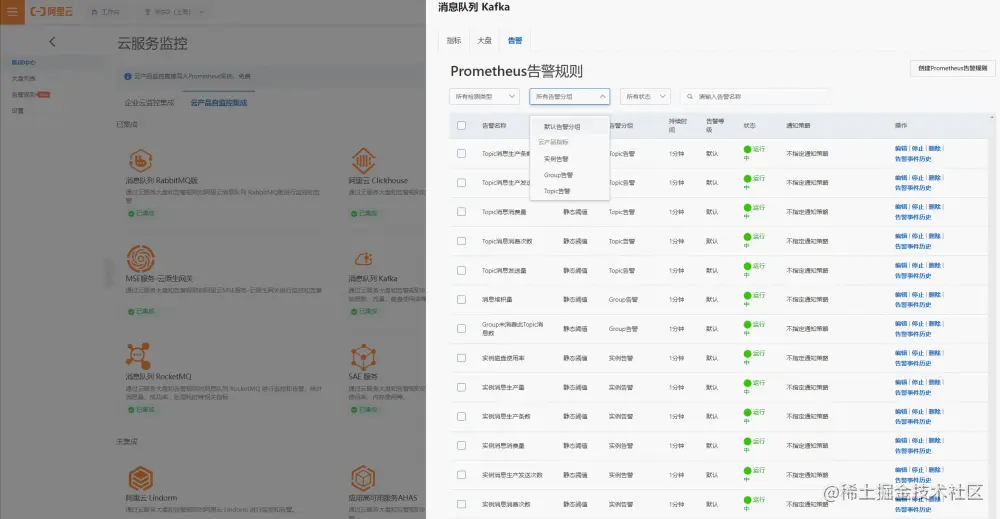The width and height of the screenshot is (1000, 519).
Task: Open the region selector dropdown in the top bar
Action: coord(174,11)
